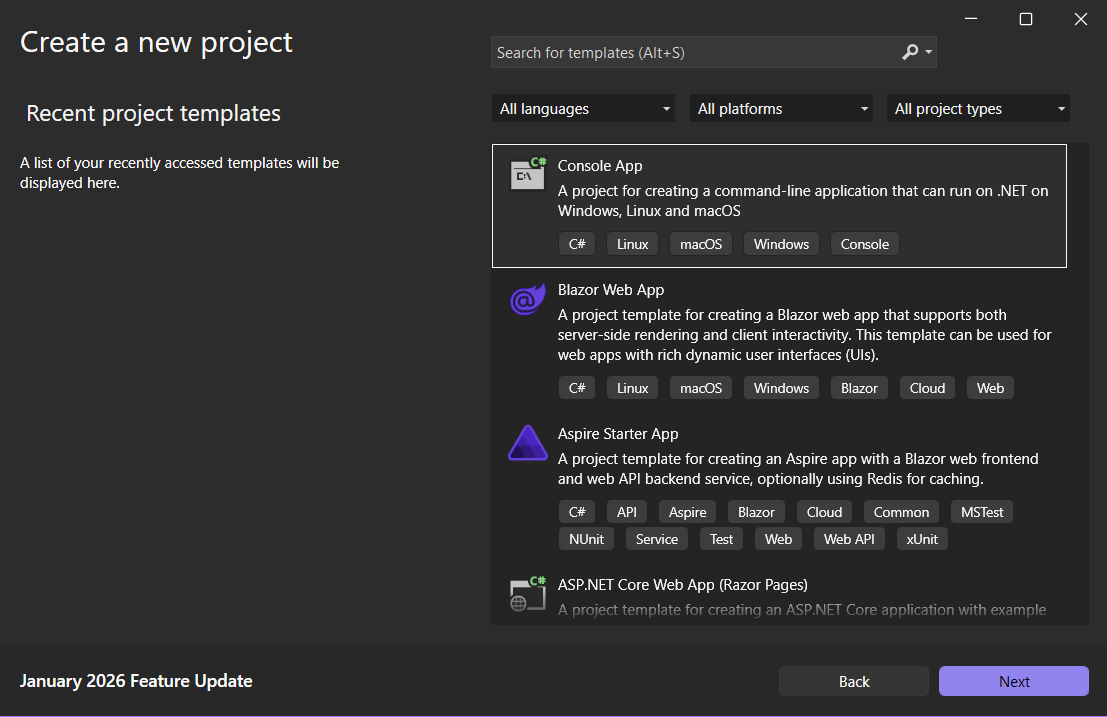This screenshot has width=1107, height=717.
Task: Open the All platforms dropdown
Action: coord(781,108)
